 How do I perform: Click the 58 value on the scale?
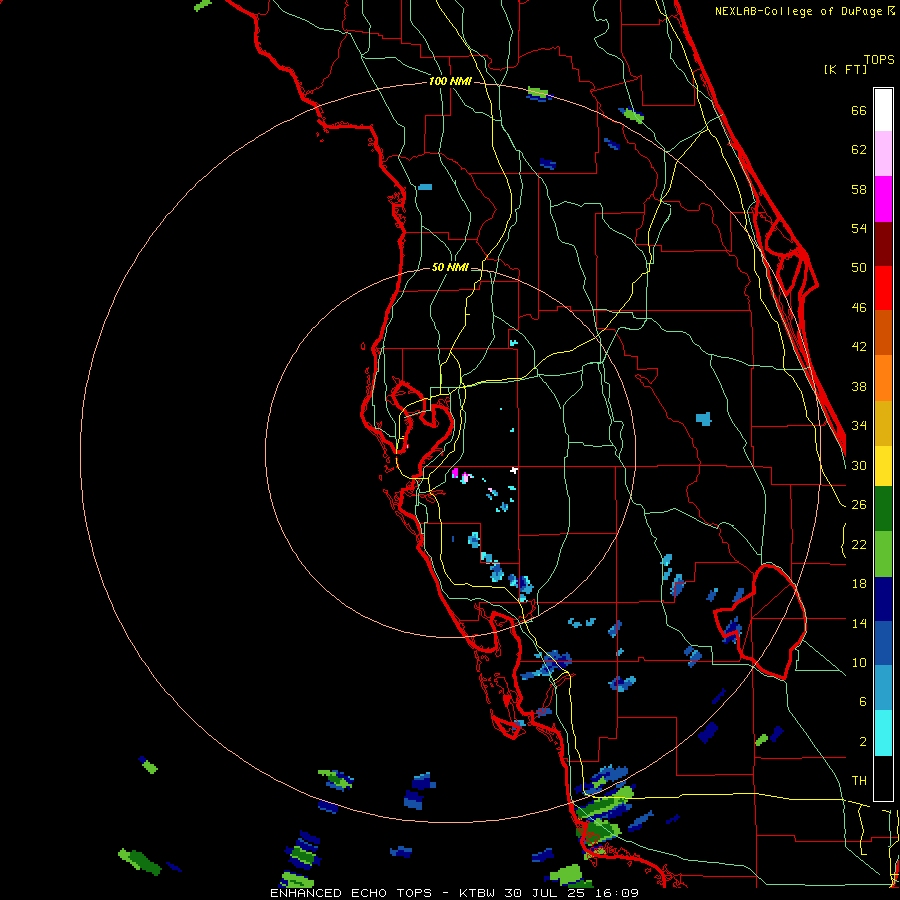click(859, 189)
